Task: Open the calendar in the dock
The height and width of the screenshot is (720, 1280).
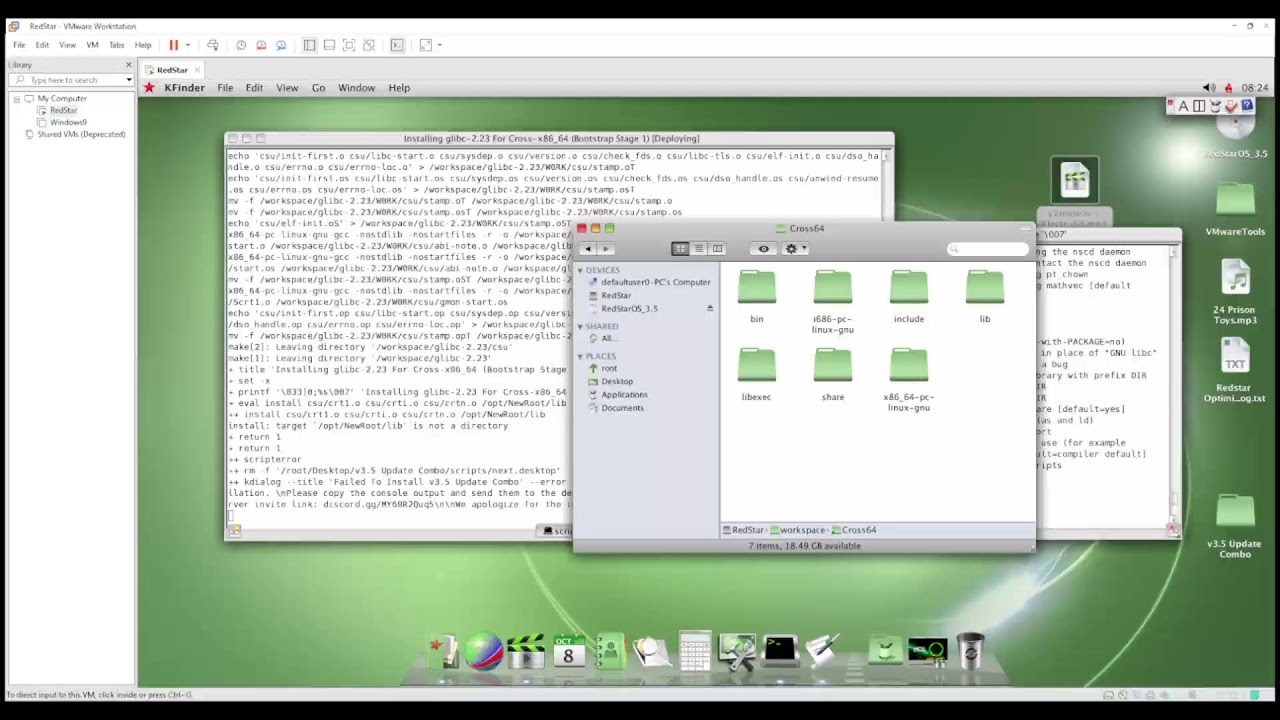Action: pos(568,651)
